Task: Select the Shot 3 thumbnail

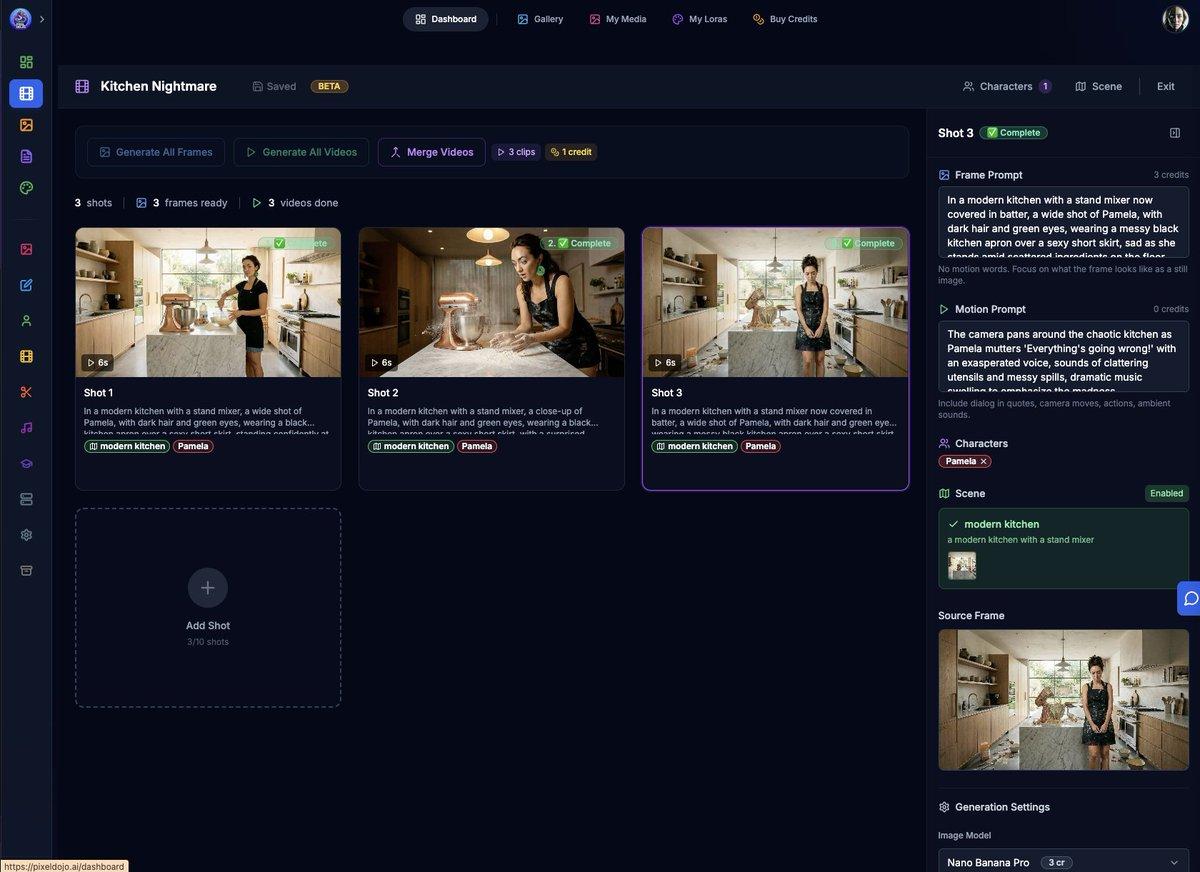Action: [776, 302]
